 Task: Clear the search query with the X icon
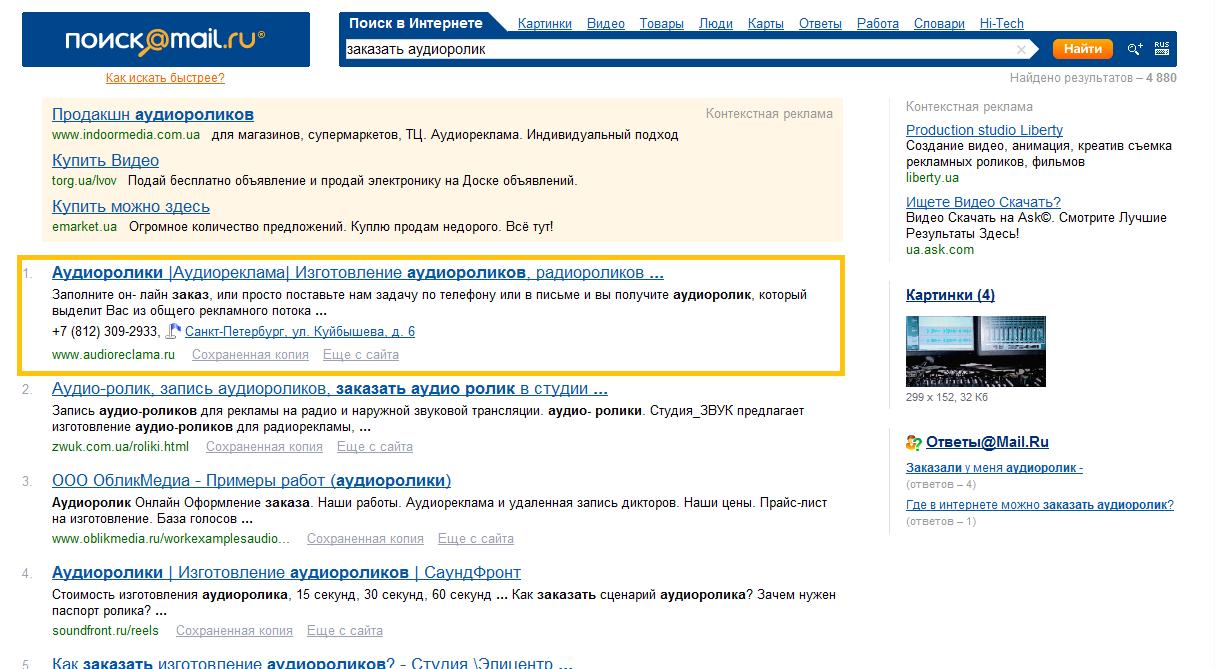pyautogui.click(x=1021, y=49)
